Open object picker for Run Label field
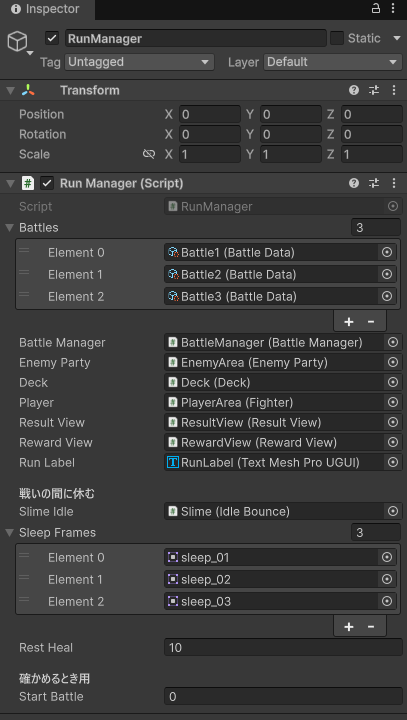 (392, 462)
